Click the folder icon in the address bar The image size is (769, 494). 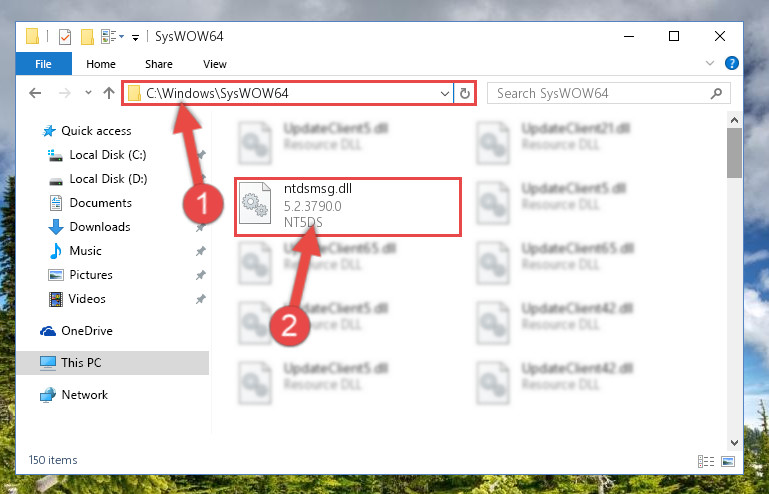point(134,93)
